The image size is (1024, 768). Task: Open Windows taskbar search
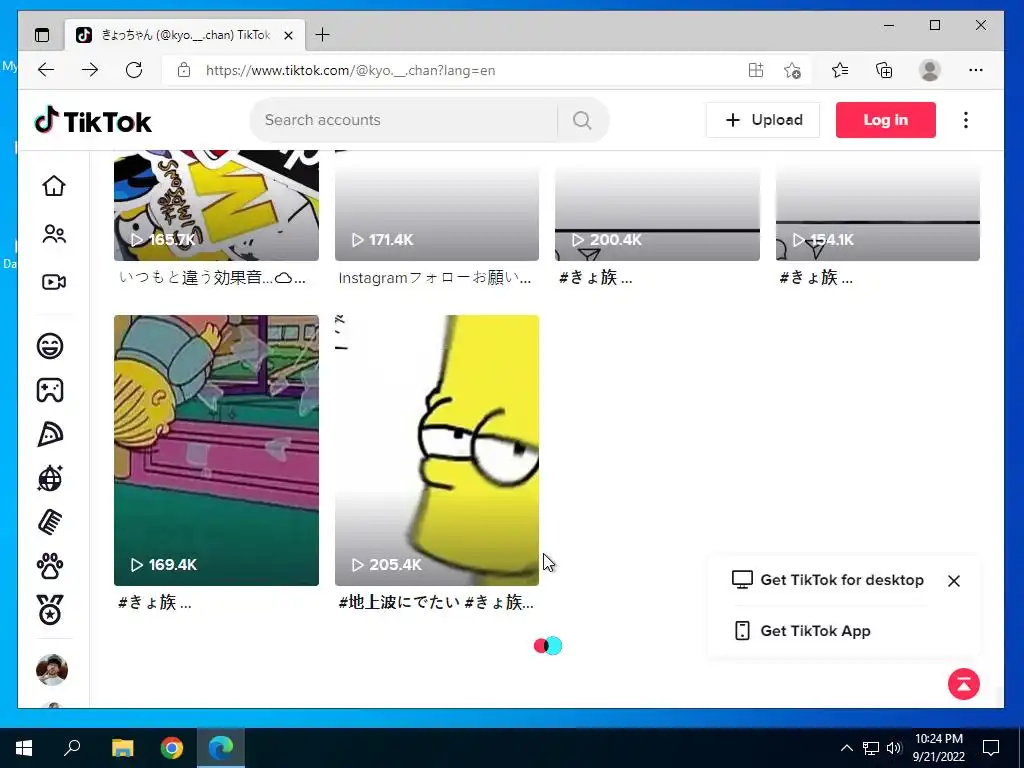72,748
